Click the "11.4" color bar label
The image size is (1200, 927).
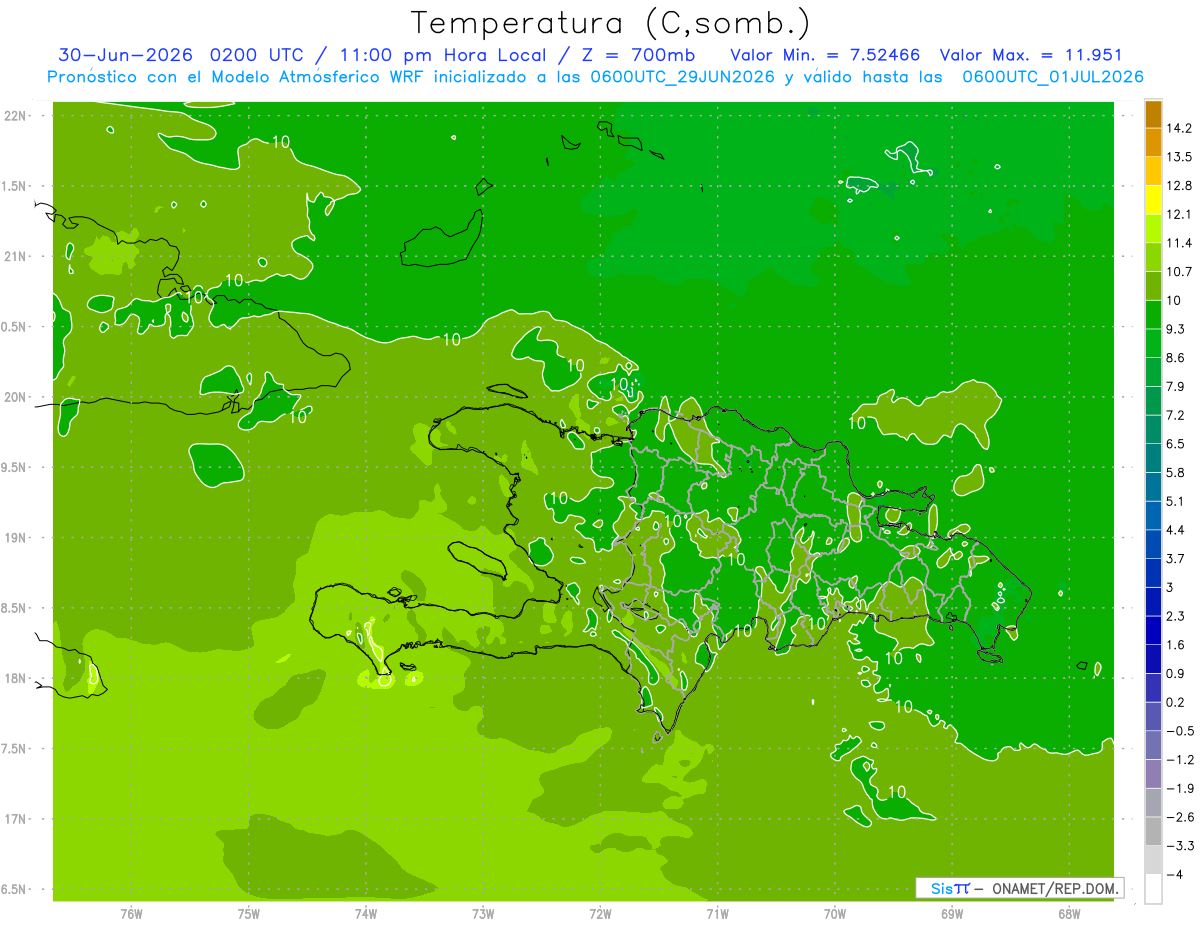coord(1181,243)
